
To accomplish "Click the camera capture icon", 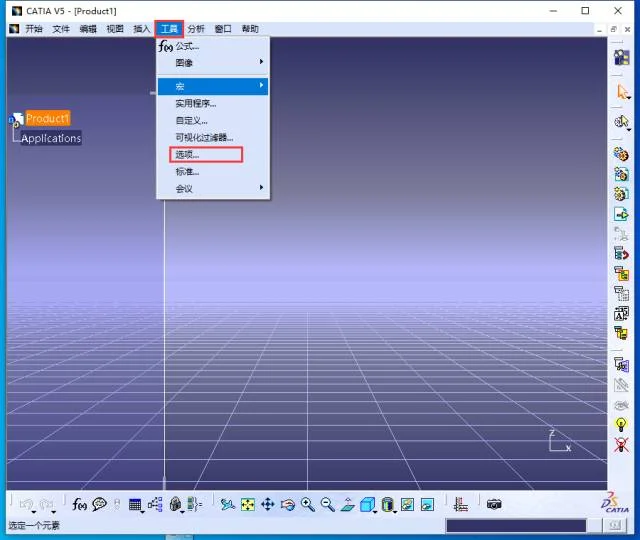I will tap(494, 504).
